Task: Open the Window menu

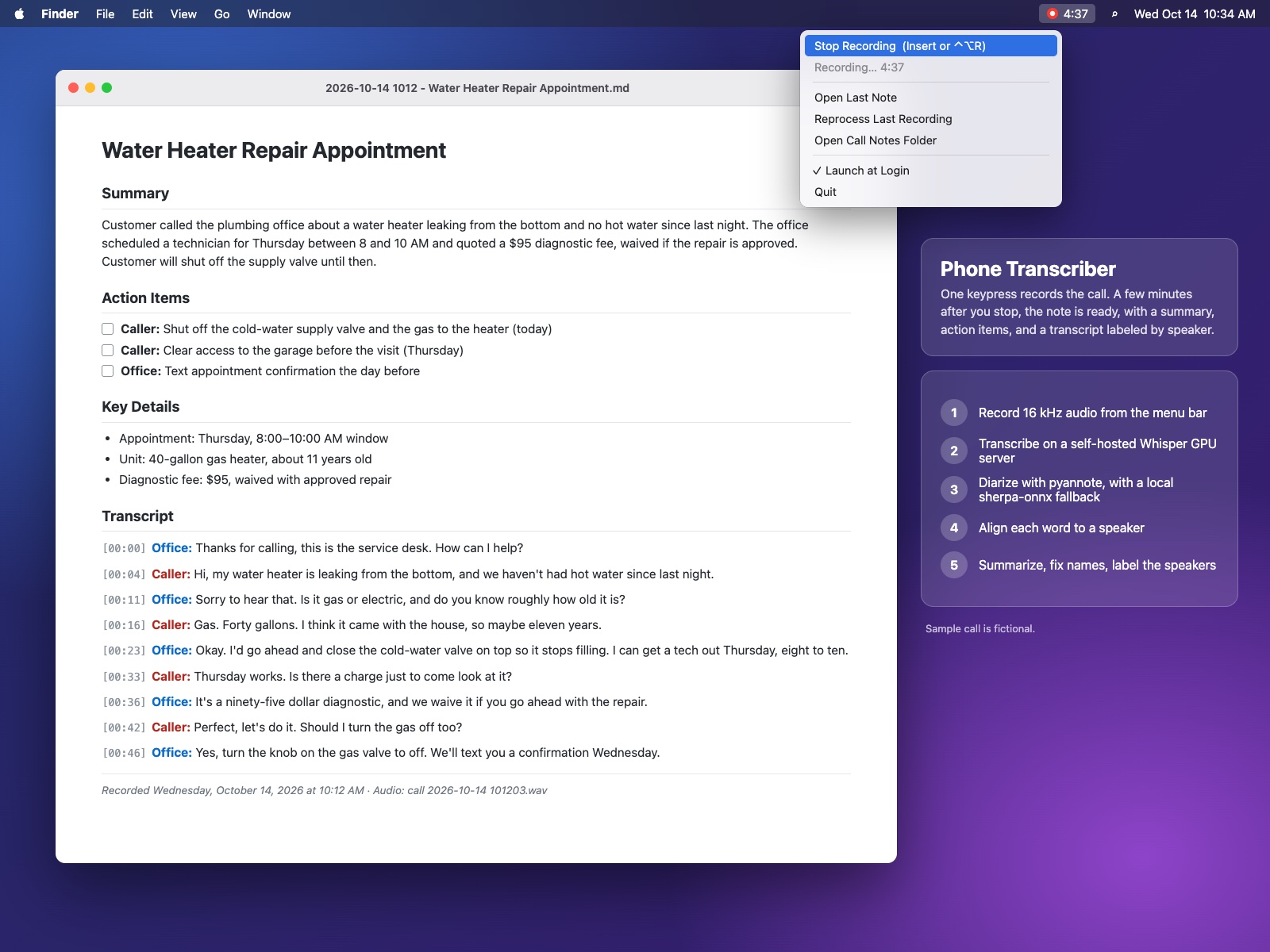Action: (269, 14)
